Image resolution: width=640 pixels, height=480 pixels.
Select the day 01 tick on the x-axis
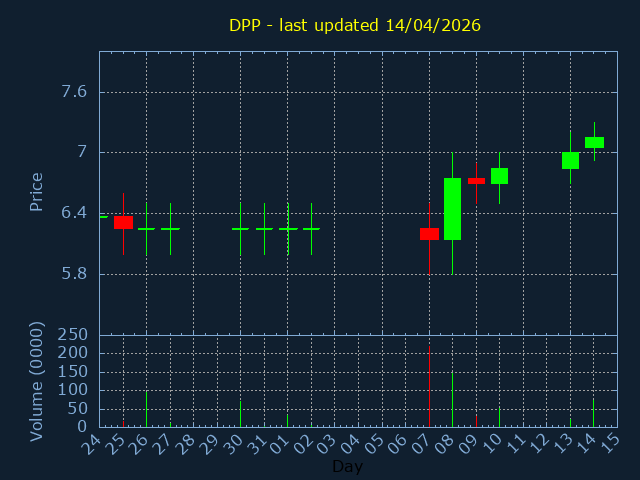pyautogui.click(x=282, y=442)
